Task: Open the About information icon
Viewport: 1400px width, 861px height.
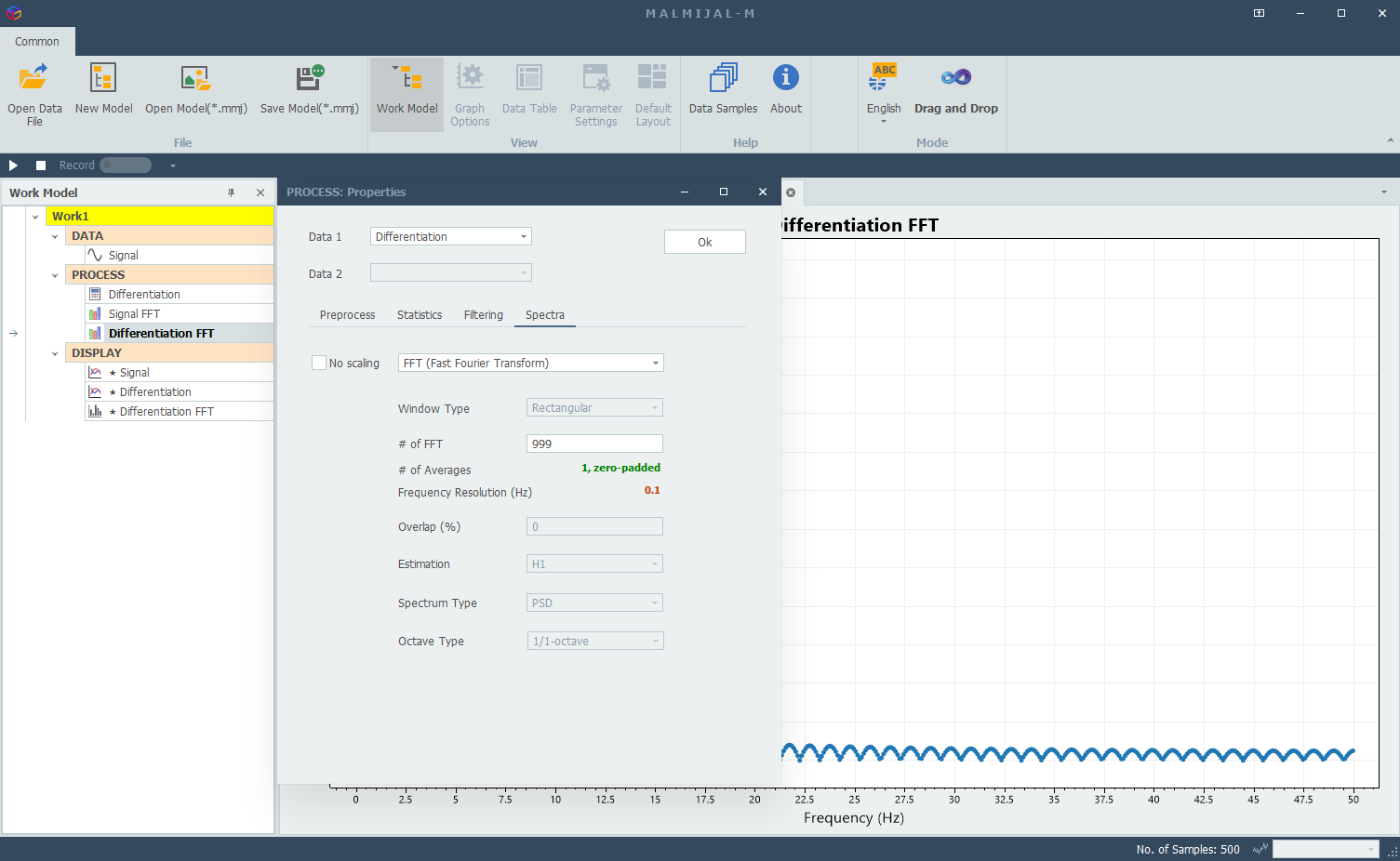Action: tap(786, 77)
